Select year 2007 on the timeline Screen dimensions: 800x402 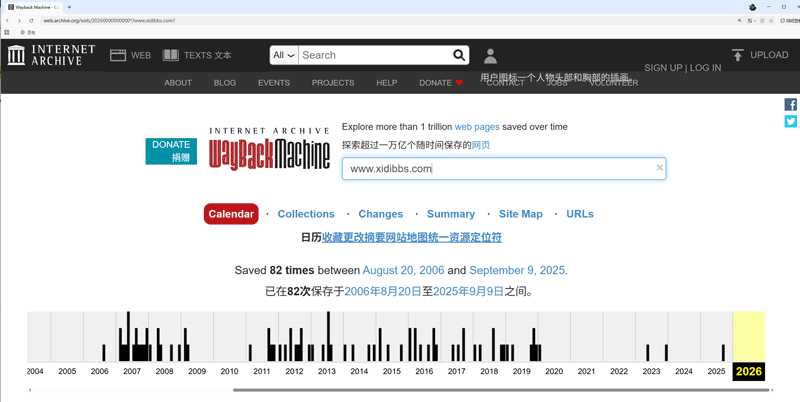(132, 371)
